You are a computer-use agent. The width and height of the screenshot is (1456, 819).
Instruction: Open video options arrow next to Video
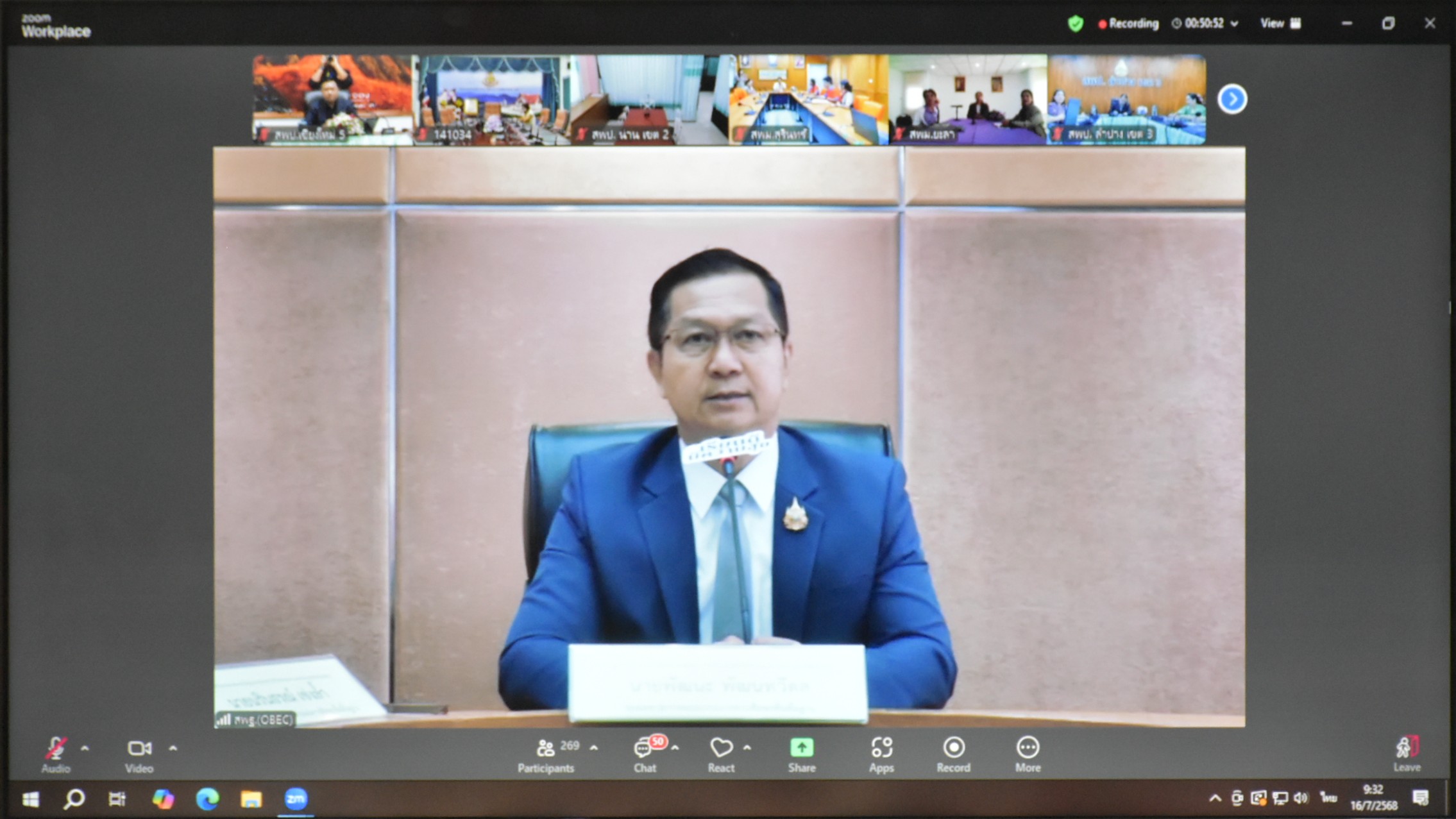173,748
